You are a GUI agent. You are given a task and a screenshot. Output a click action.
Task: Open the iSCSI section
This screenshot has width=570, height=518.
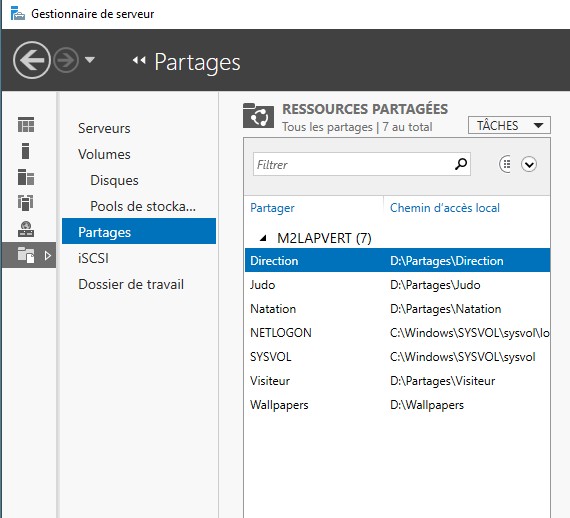93,258
